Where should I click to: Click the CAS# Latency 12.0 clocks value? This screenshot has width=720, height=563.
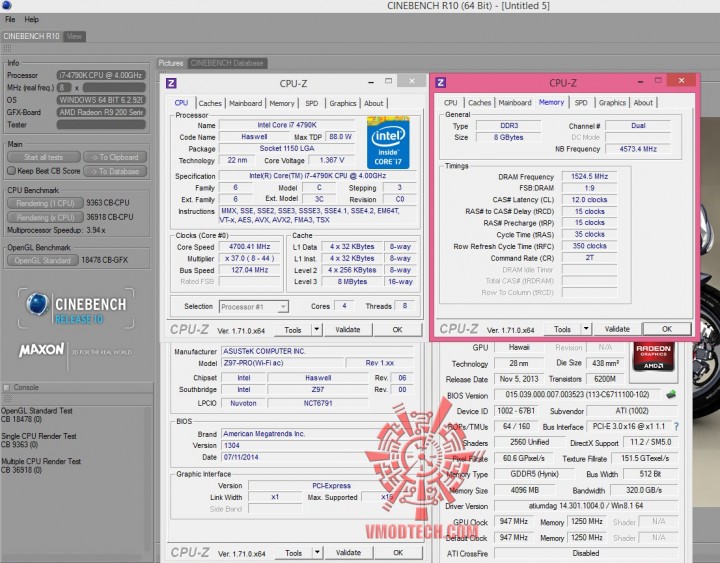(x=589, y=200)
